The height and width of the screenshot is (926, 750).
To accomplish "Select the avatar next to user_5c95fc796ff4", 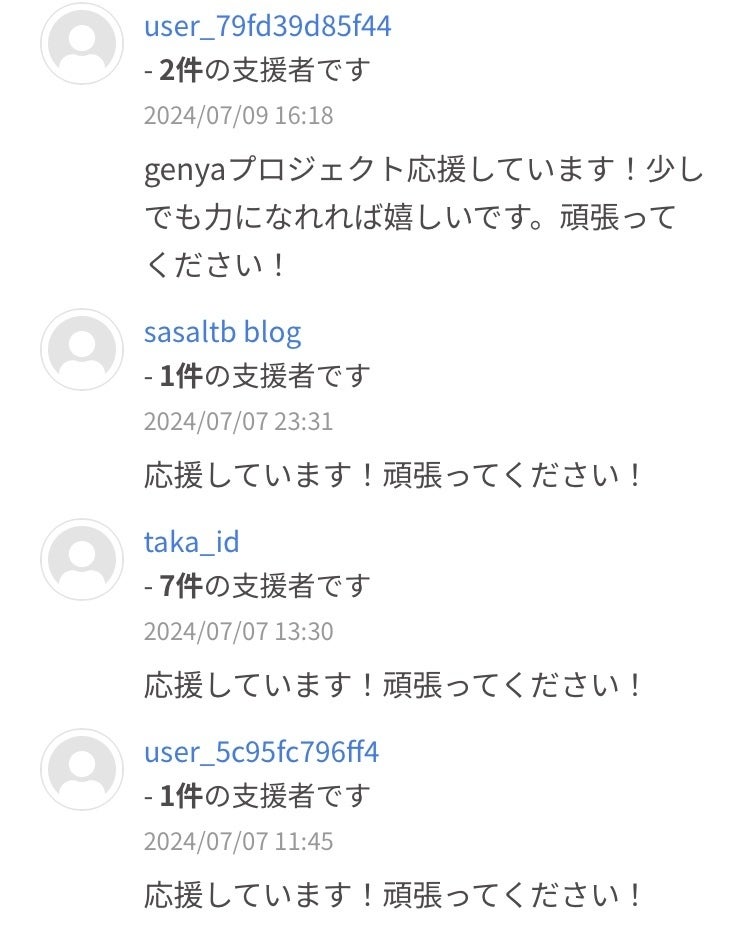I will pos(82,770).
